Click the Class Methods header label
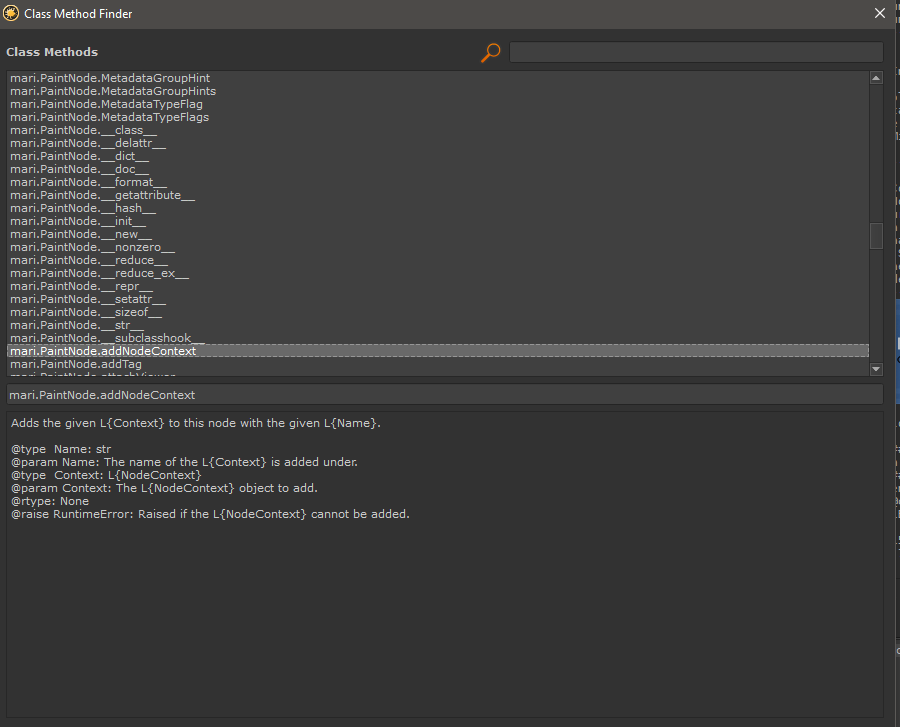This screenshot has width=900, height=727. click(x=51, y=51)
